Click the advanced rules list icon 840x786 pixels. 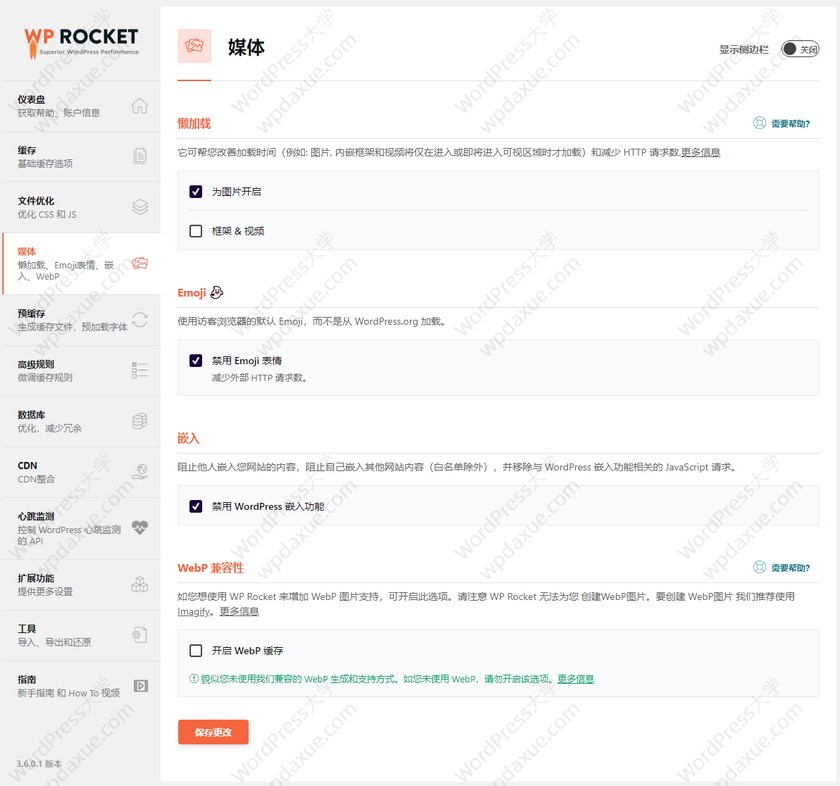tap(140, 370)
